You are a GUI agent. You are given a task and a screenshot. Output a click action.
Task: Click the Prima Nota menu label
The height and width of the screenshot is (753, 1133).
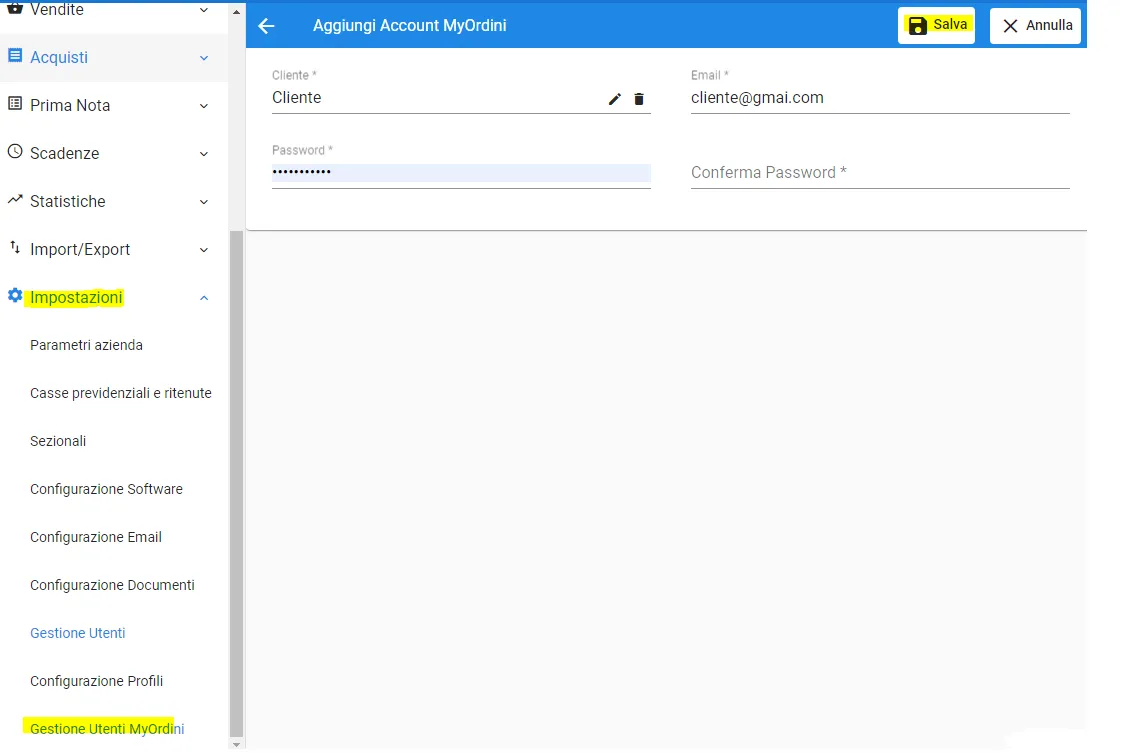point(70,106)
